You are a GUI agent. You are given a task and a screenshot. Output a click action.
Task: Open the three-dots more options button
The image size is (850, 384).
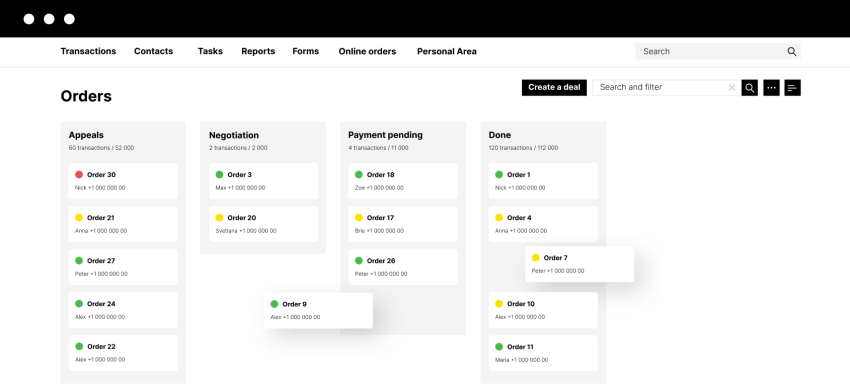point(771,87)
